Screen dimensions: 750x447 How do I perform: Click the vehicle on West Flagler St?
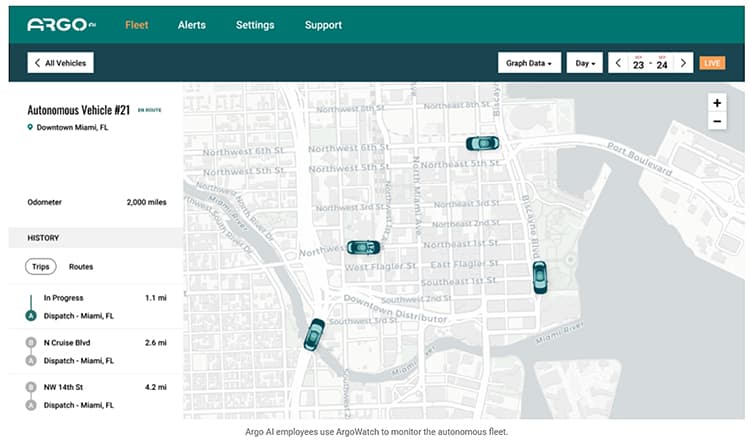[362, 247]
